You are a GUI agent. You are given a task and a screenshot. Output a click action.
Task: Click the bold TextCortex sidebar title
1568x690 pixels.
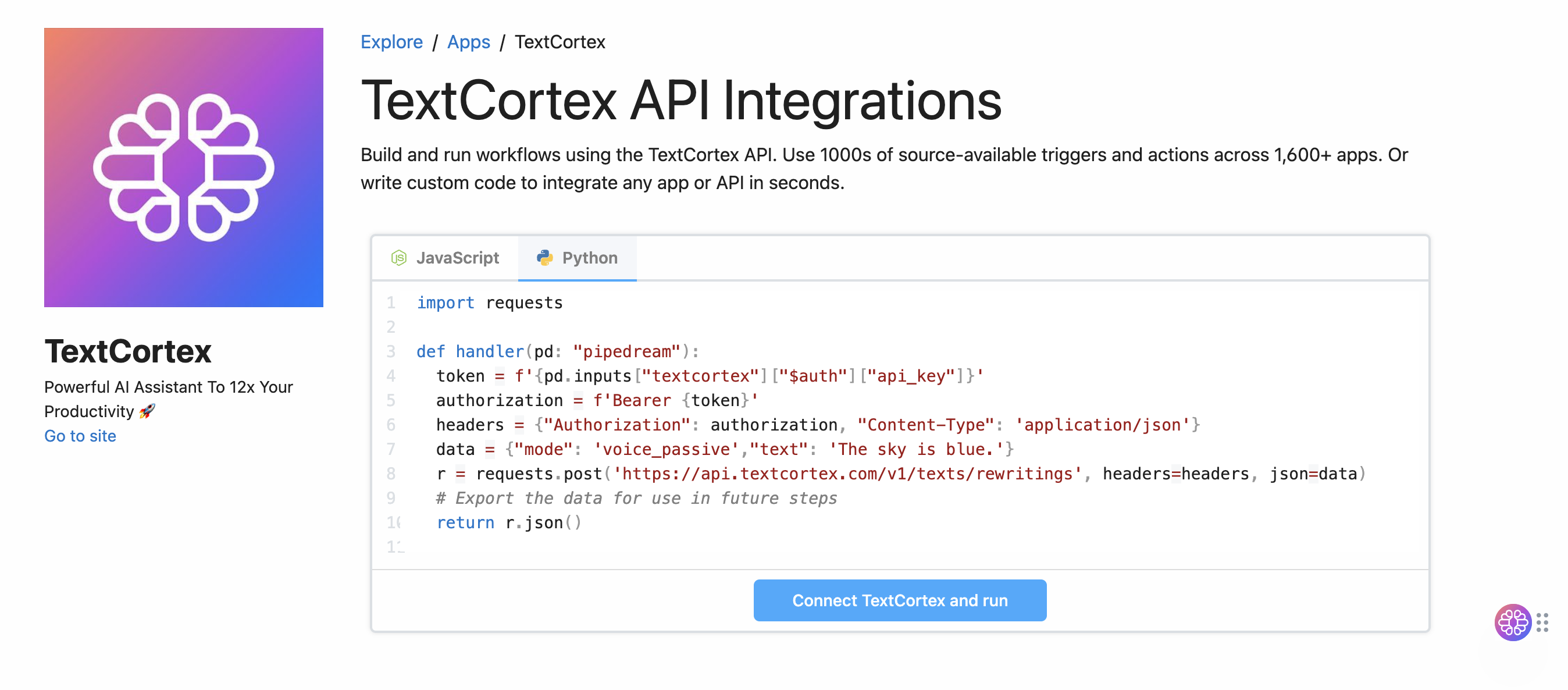point(128,351)
